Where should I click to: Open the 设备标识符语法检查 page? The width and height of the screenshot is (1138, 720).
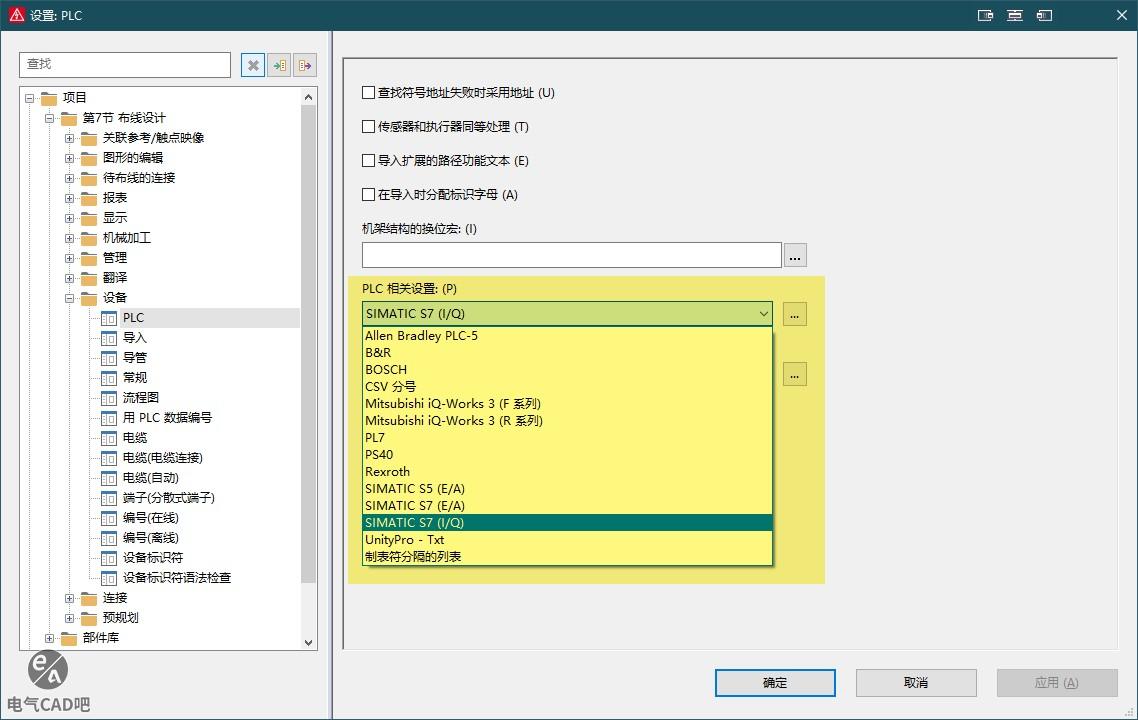pyautogui.click(x=176, y=578)
